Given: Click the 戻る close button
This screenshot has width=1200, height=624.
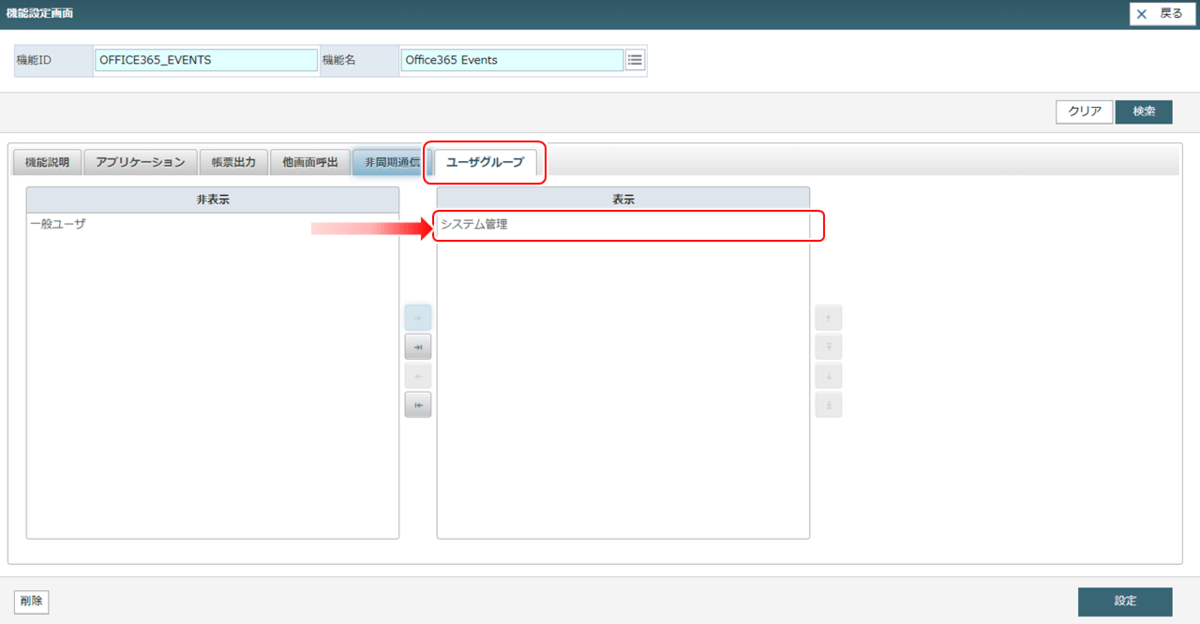Looking at the screenshot, I should click(x=1161, y=14).
